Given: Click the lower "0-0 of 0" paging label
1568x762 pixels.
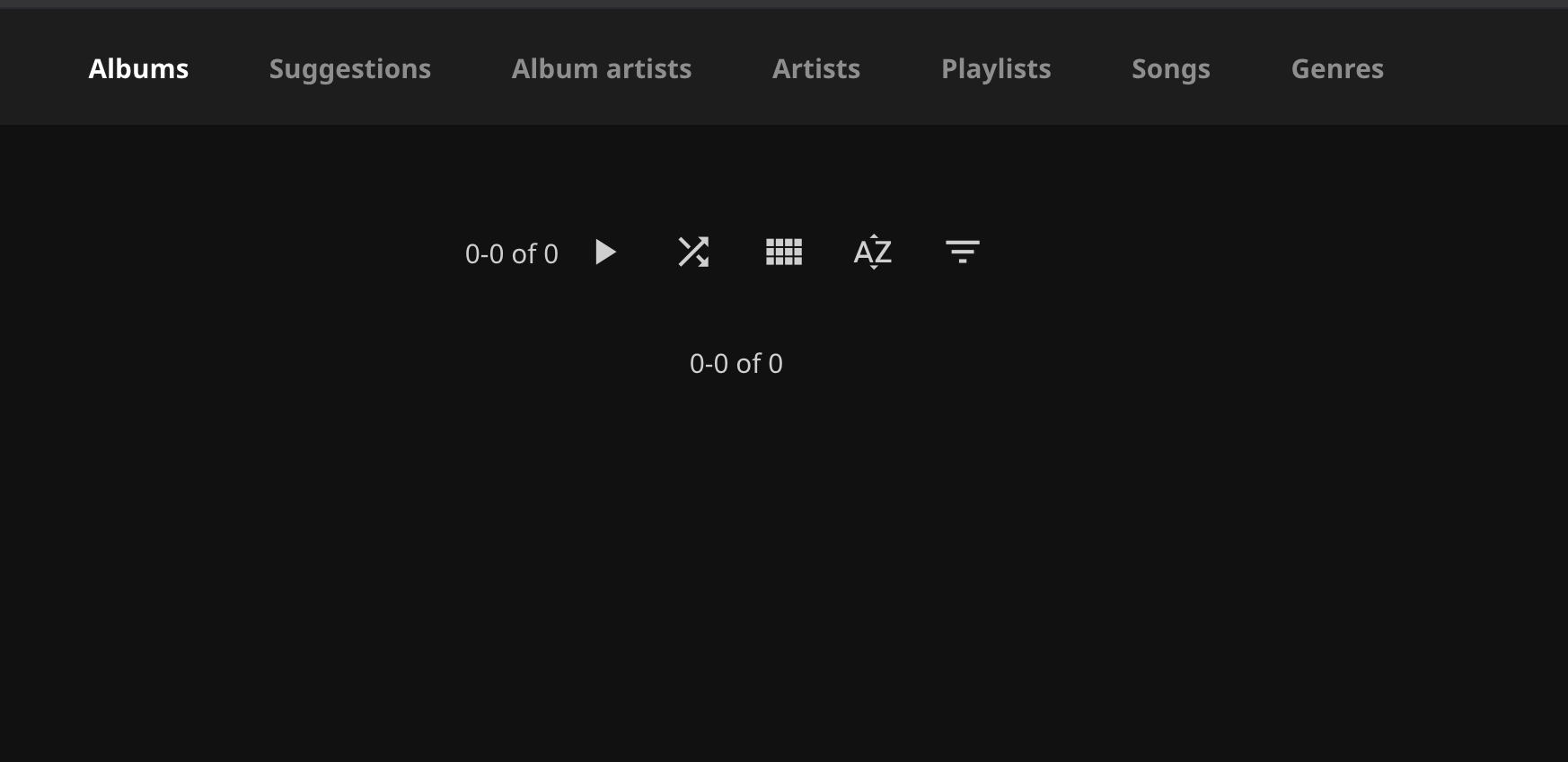Looking at the screenshot, I should coord(736,364).
